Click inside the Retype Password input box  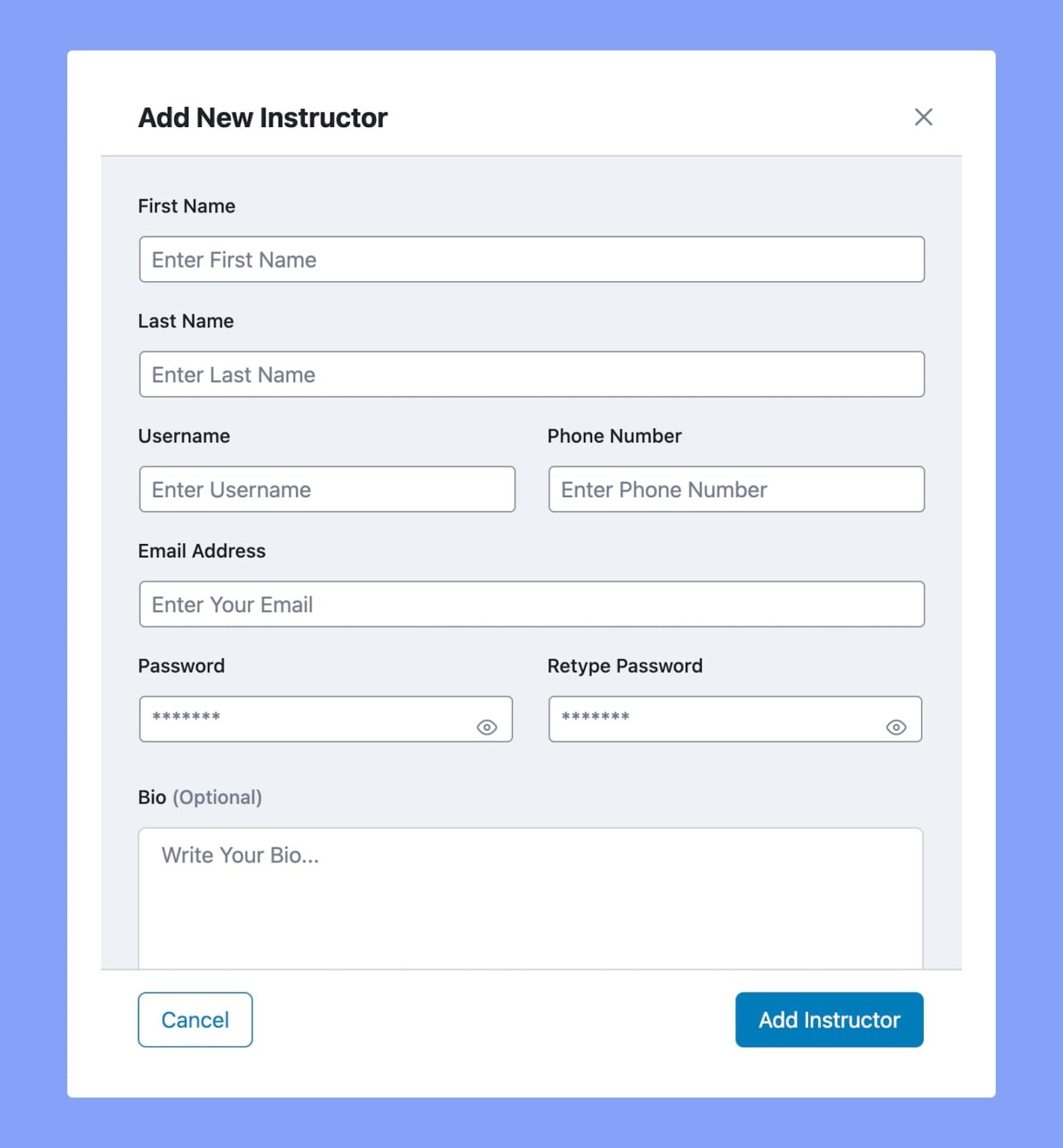pos(714,719)
